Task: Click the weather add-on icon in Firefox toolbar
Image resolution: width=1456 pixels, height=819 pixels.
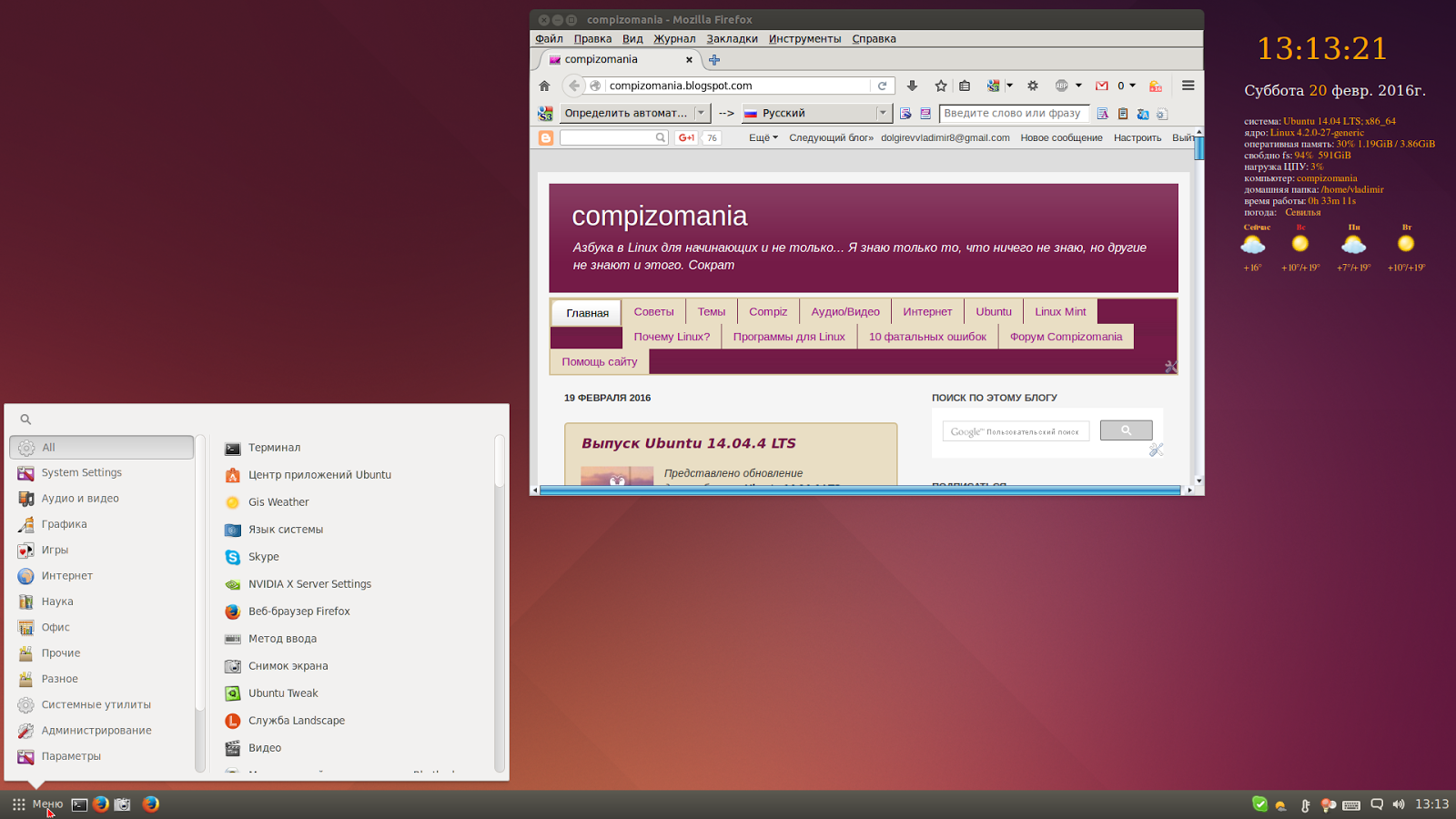Action: 1156,86
